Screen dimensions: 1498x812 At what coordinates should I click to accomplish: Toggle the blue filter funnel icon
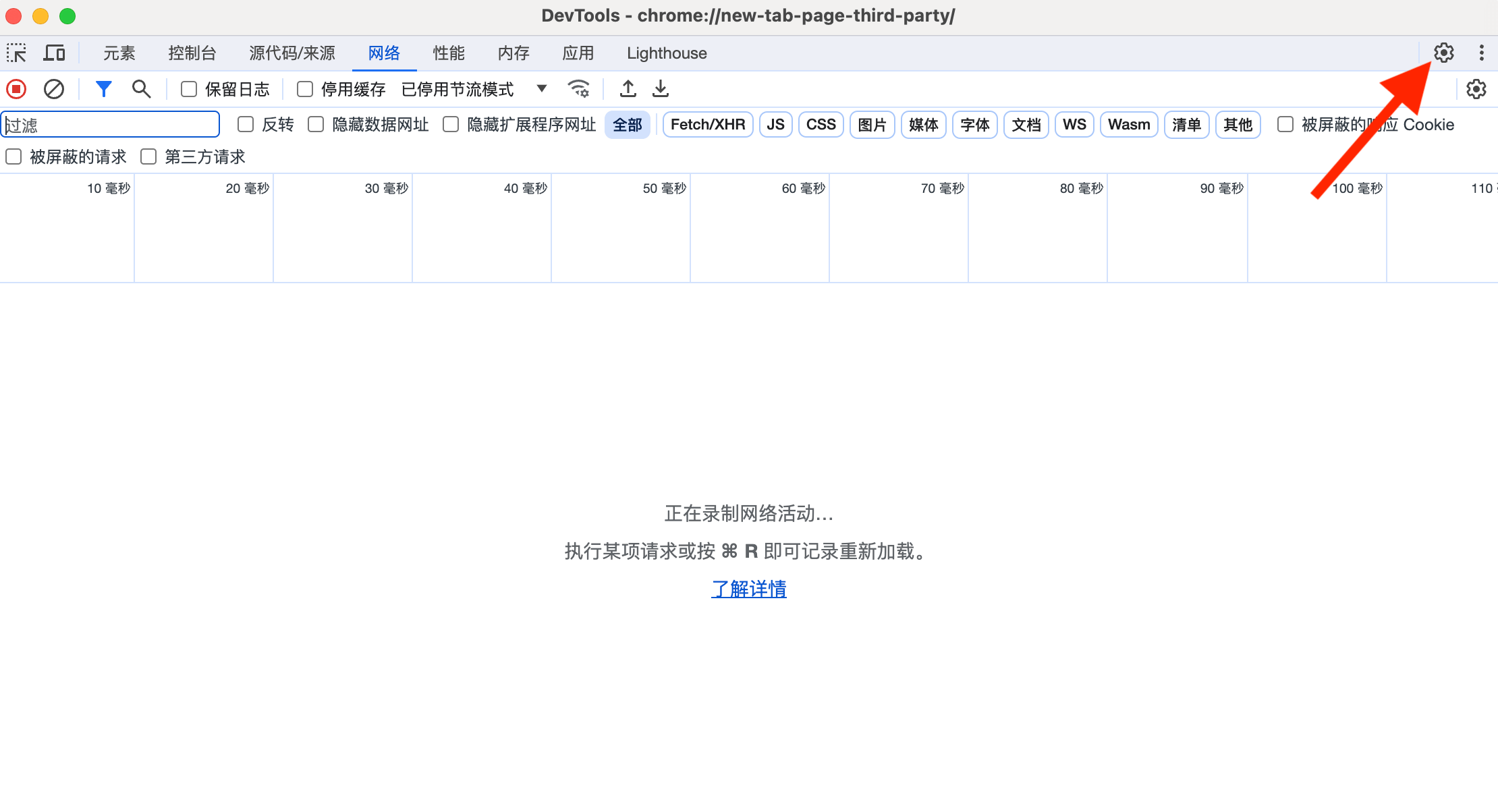pyautogui.click(x=103, y=89)
